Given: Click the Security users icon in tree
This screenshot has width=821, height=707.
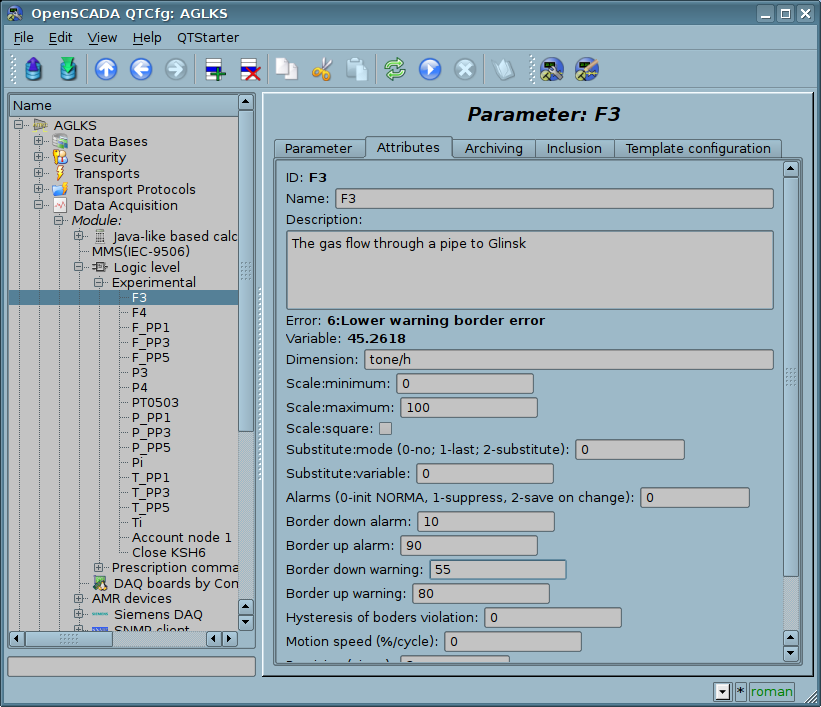Looking at the screenshot, I should click(x=60, y=157).
